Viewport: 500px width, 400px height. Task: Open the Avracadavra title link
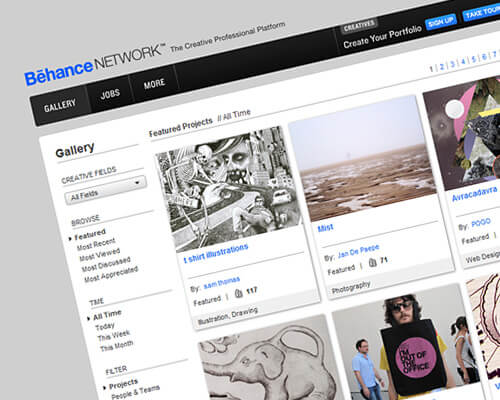475,194
